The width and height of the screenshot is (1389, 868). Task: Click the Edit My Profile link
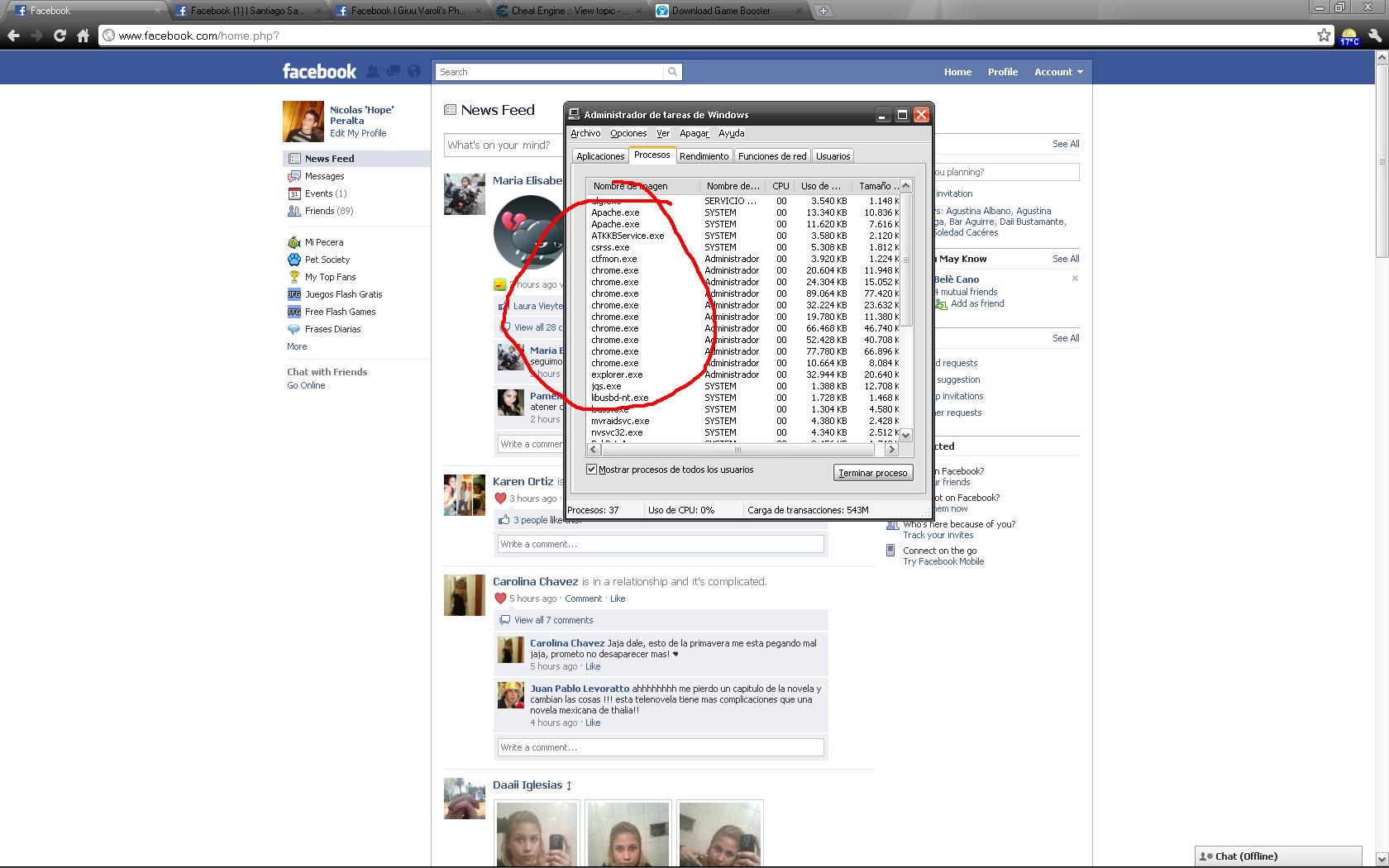pyautogui.click(x=358, y=133)
